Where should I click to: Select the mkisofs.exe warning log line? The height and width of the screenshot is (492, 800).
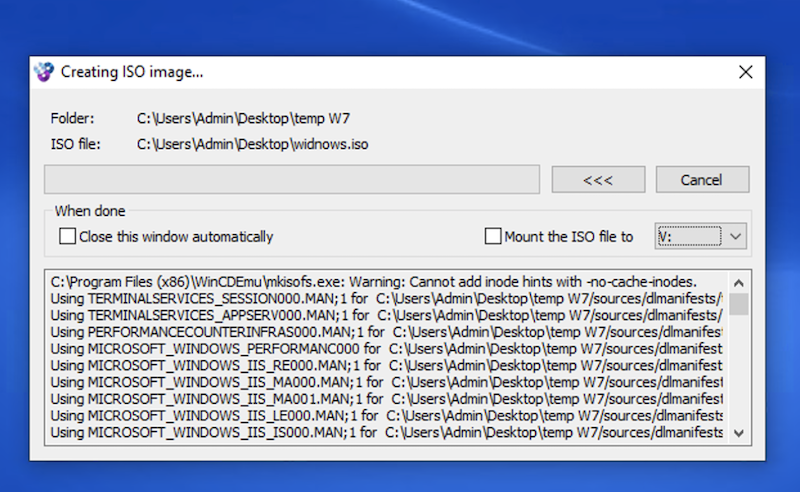point(373,281)
